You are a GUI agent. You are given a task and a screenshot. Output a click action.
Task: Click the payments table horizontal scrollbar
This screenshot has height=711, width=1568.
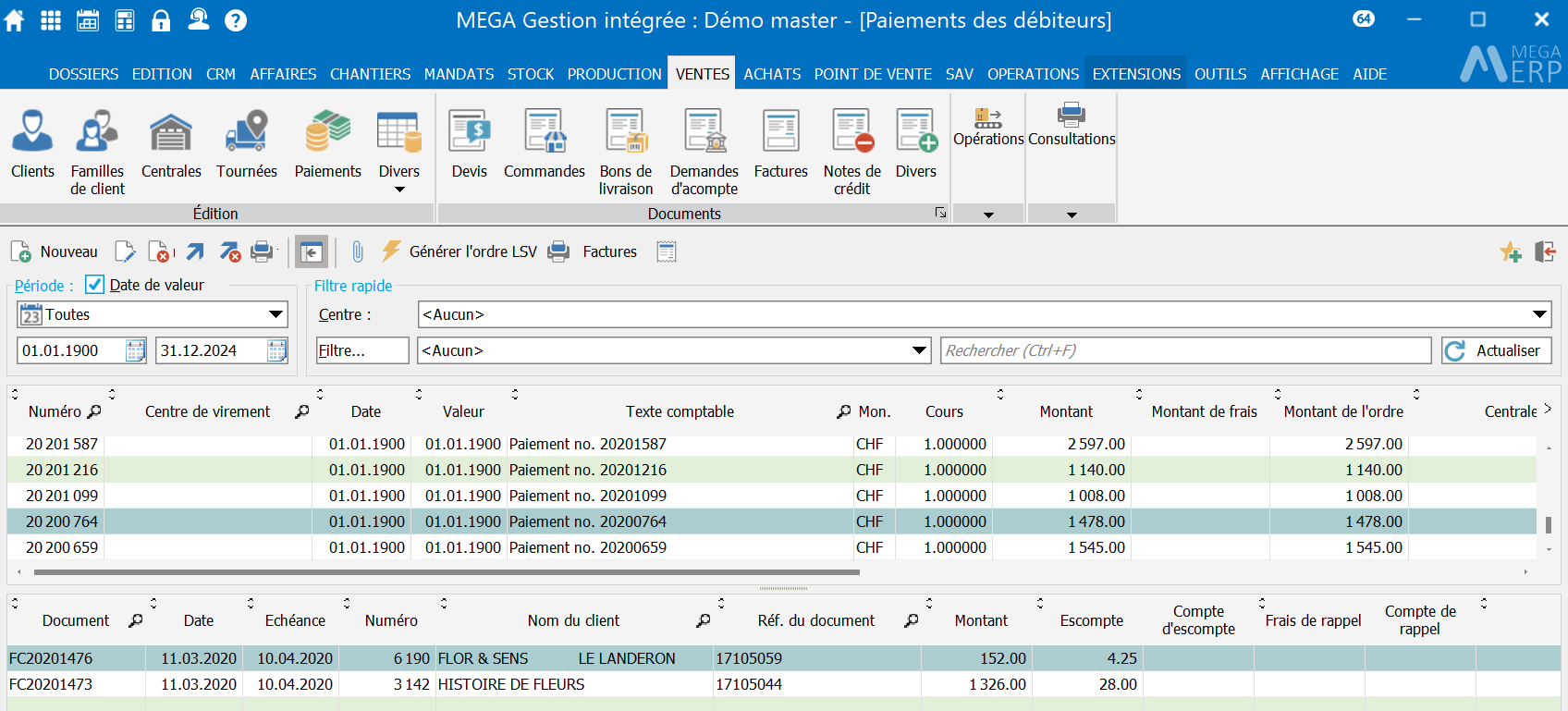(x=447, y=572)
